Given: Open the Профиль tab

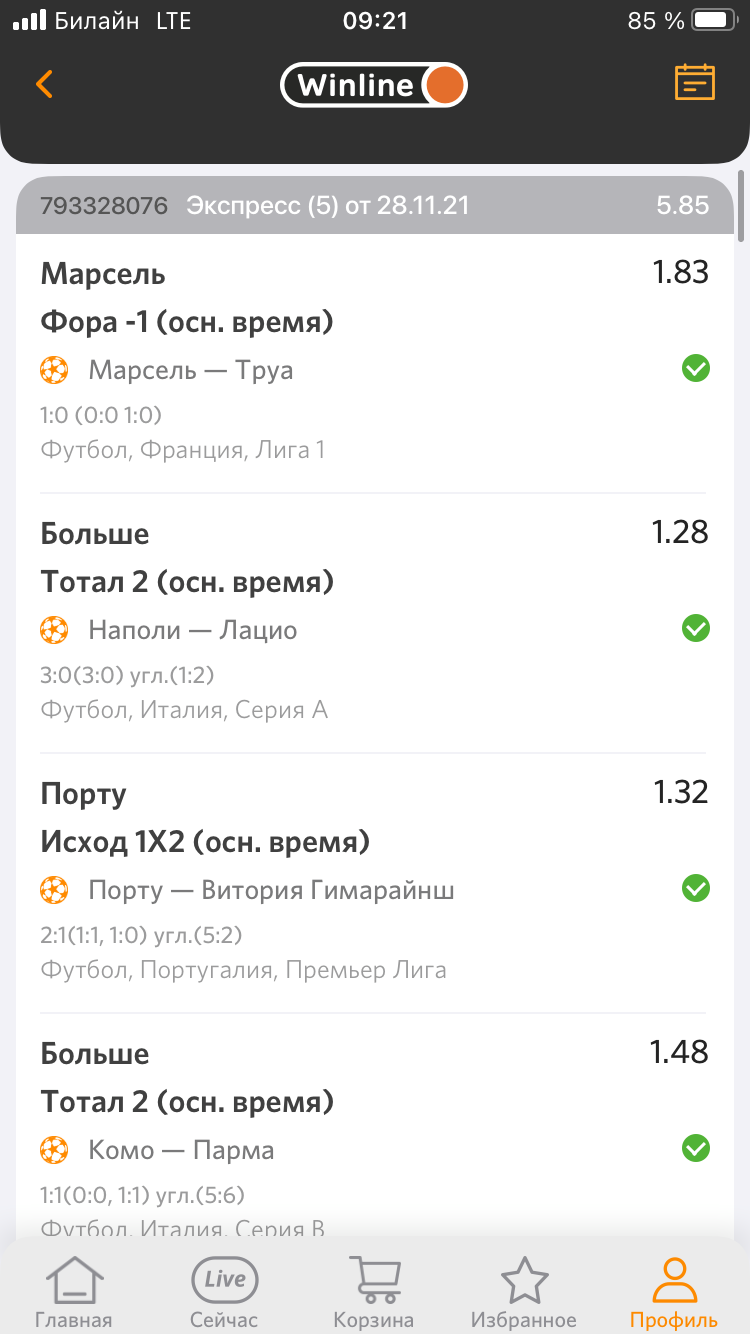Looking at the screenshot, I should tap(674, 1292).
